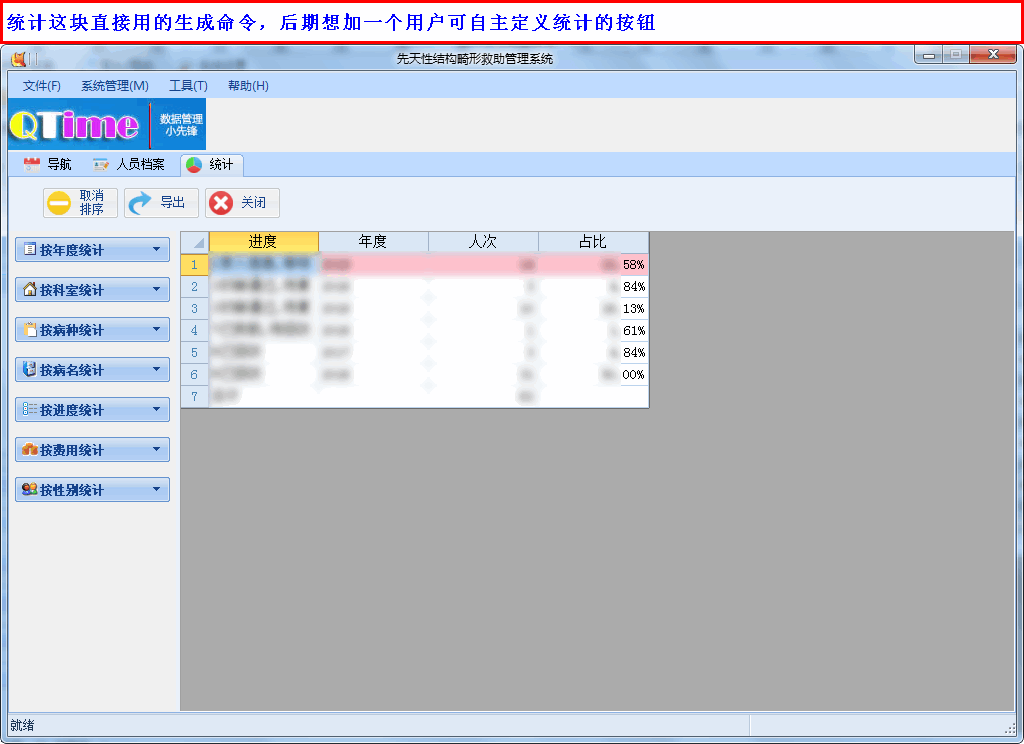
Task: Open the 按费用统计 dropdown arrow
Action: click(x=156, y=450)
